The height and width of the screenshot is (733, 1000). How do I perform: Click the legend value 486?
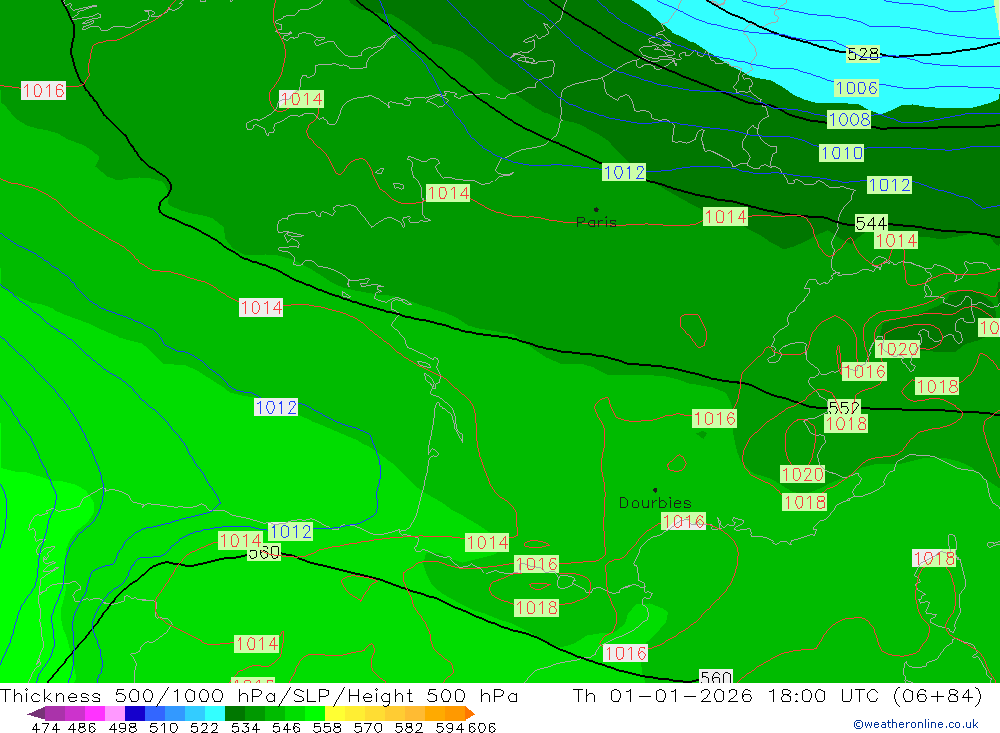pyautogui.click(x=82, y=727)
